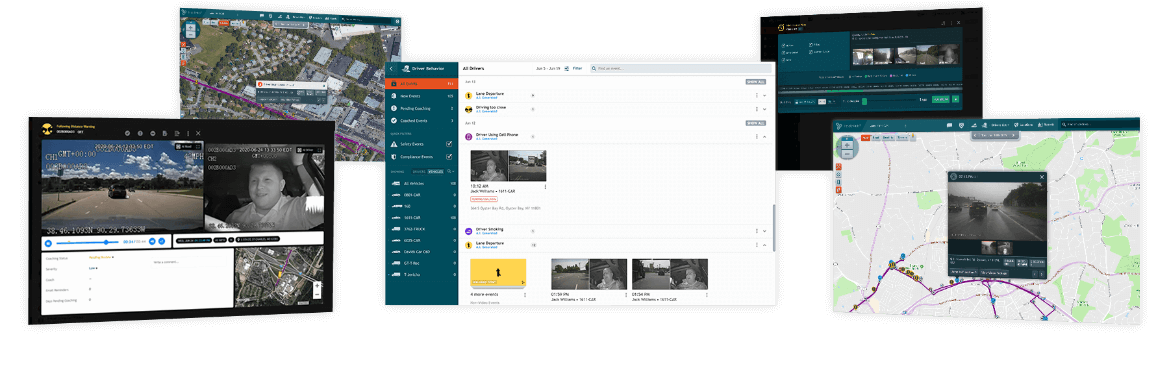The width and height of the screenshot is (1169, 366).
Task: Select the 6035-CAR vehicle
Action: tap(422, 241)
